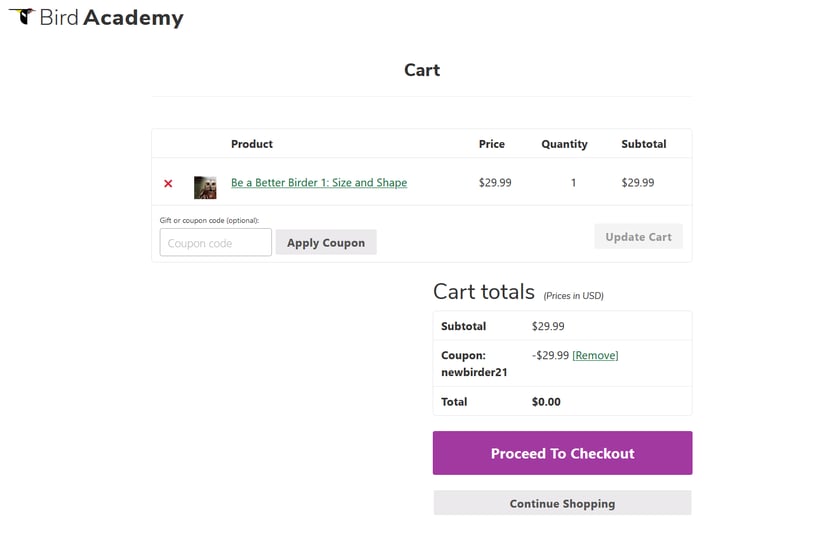Click the hummingbird logo icon
The height and width of the screenshot is (533, 828).
coord(21,15)
